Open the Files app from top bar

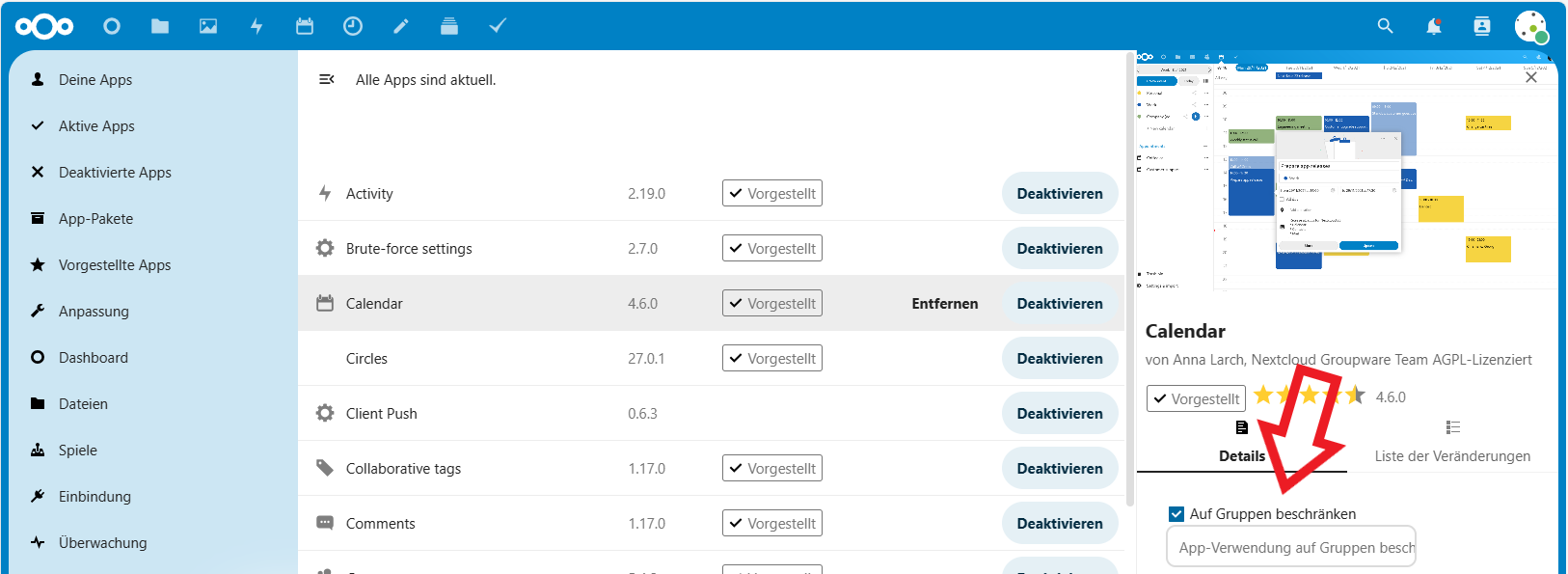[160, 26]
